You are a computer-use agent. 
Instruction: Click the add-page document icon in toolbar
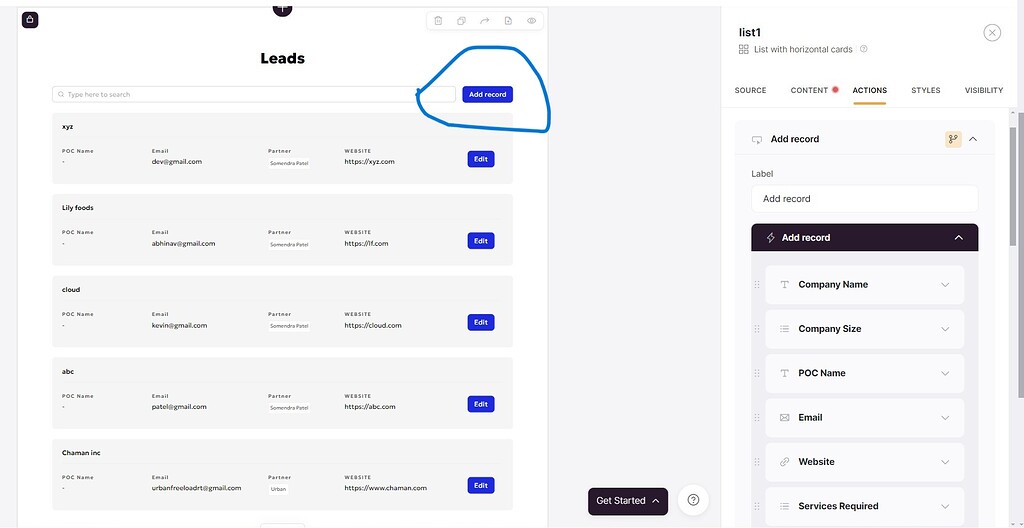pos(508,21)
